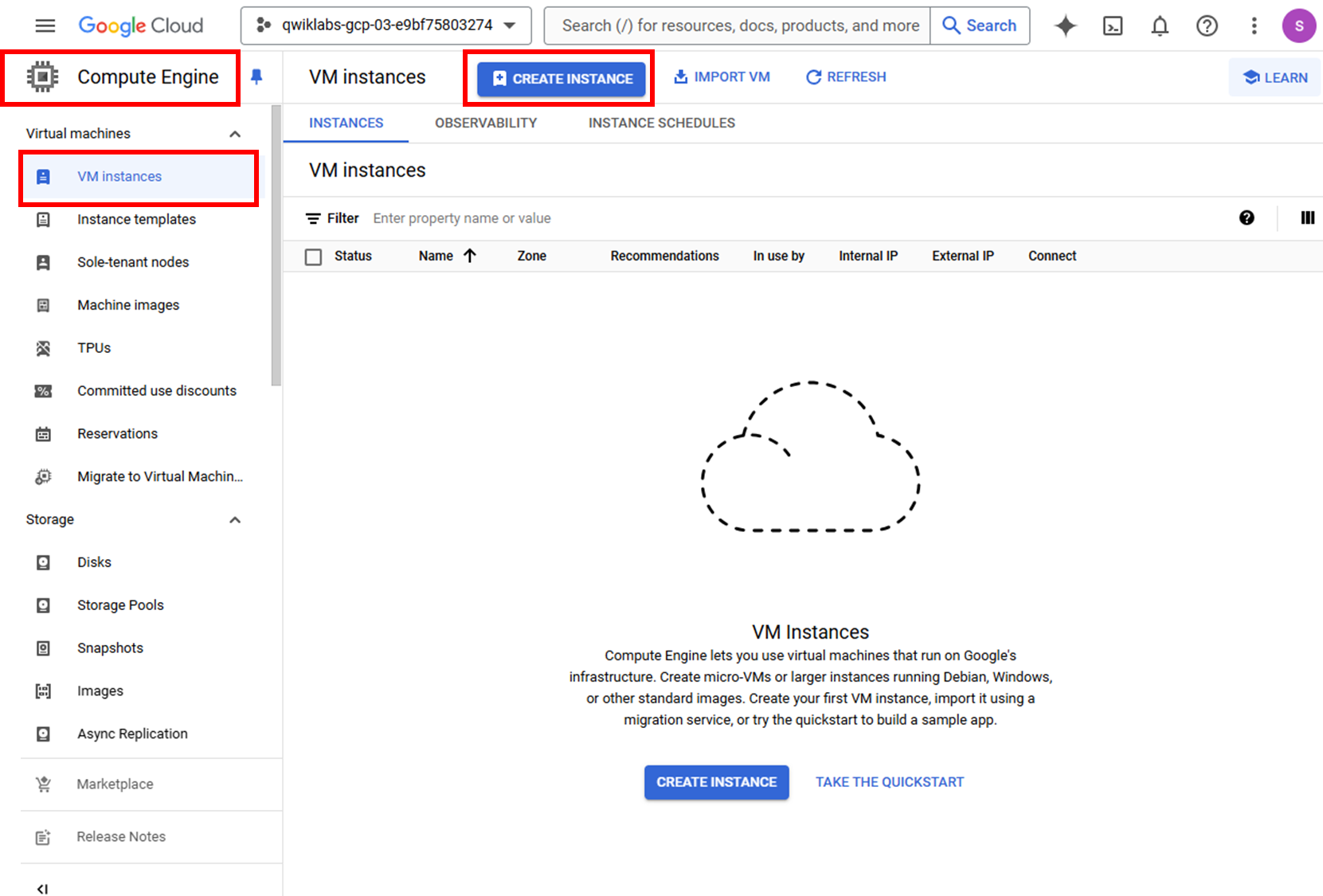The height and width of the screenshot is (896, 1323).
Task: Click the Google Cloud logo
Action: click(x=141, y=25)
